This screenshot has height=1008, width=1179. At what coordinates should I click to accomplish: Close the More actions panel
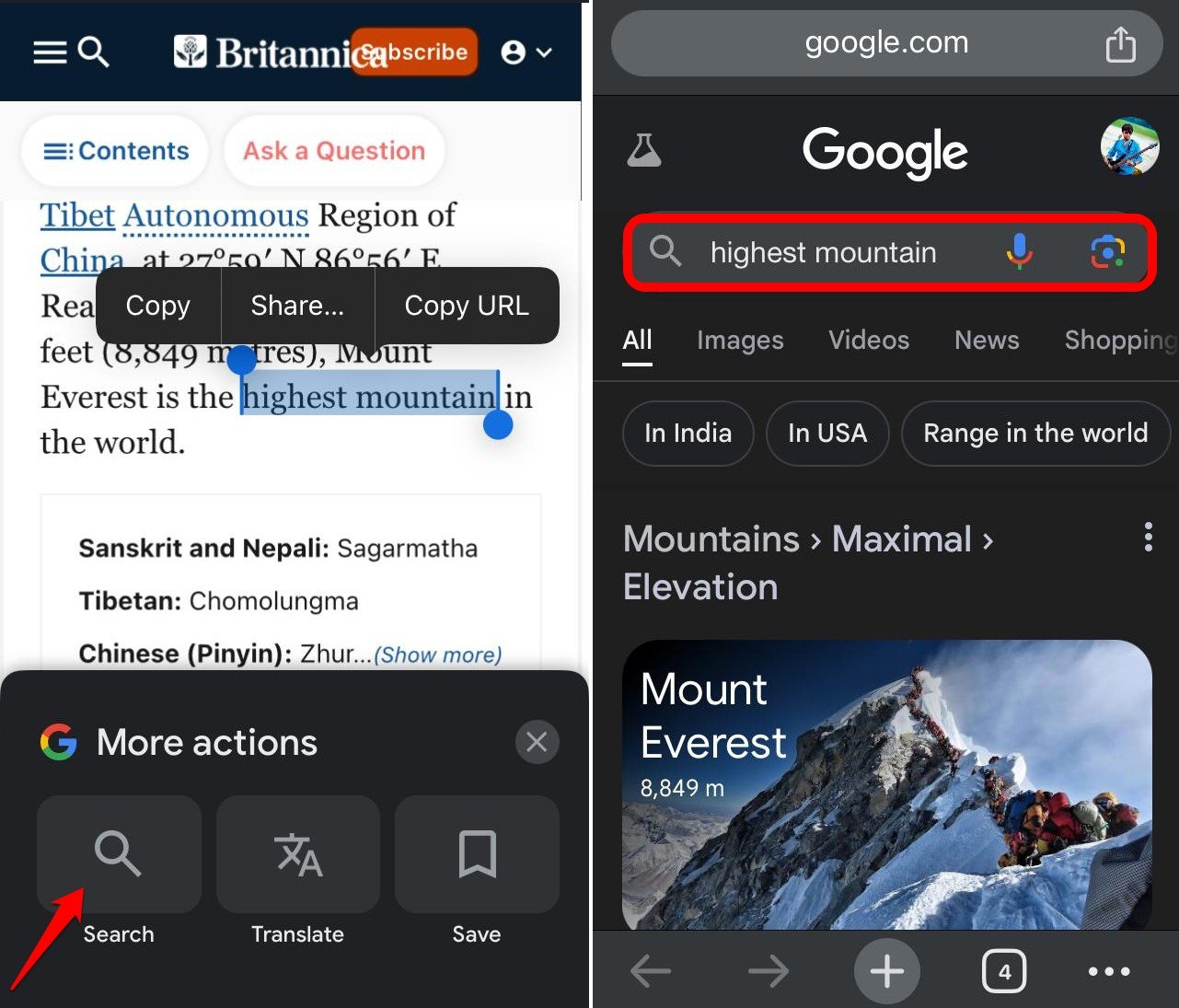tap(537, 742)
